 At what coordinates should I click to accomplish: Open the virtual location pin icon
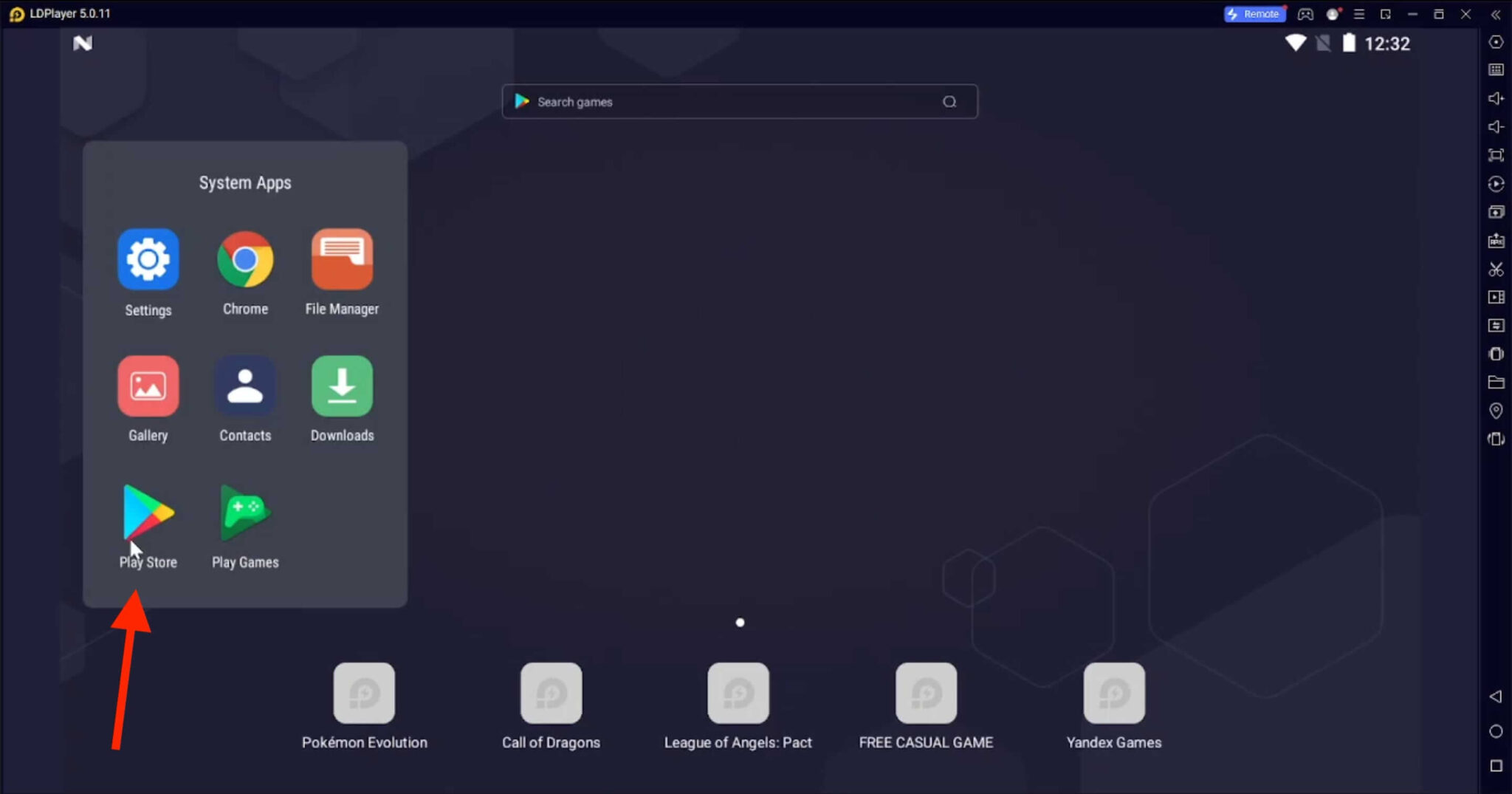tap(1496, 411)
